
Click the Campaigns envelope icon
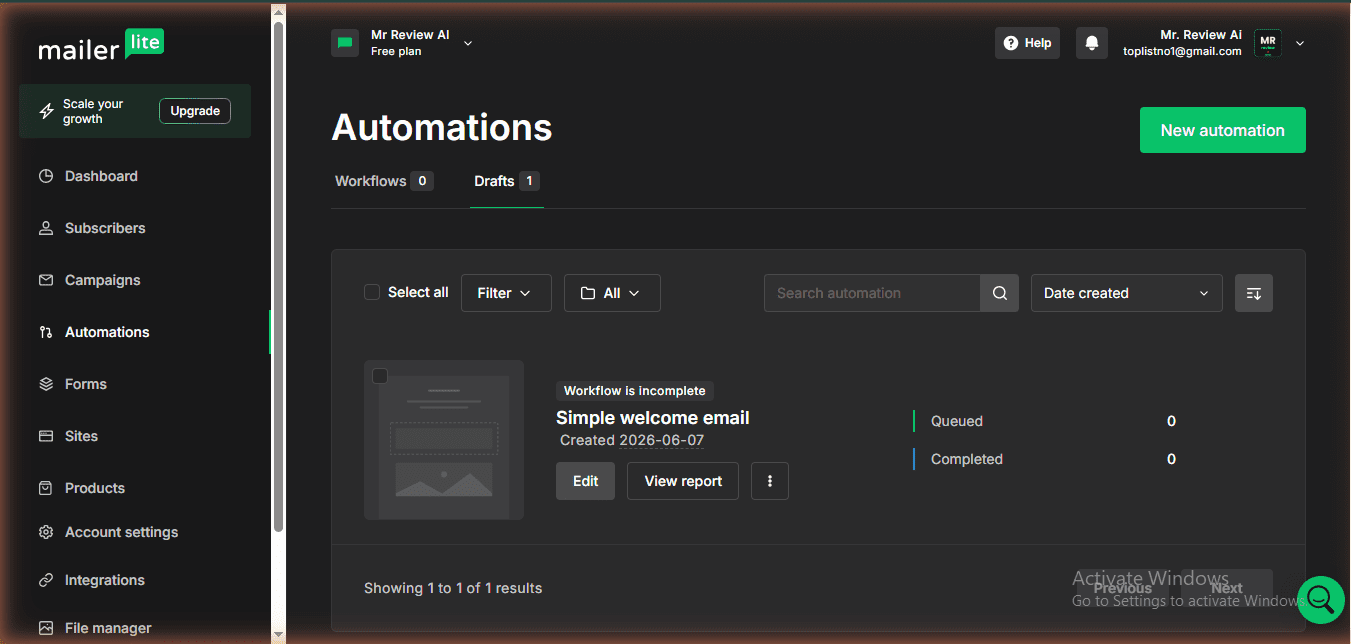(x=46, y=280)
